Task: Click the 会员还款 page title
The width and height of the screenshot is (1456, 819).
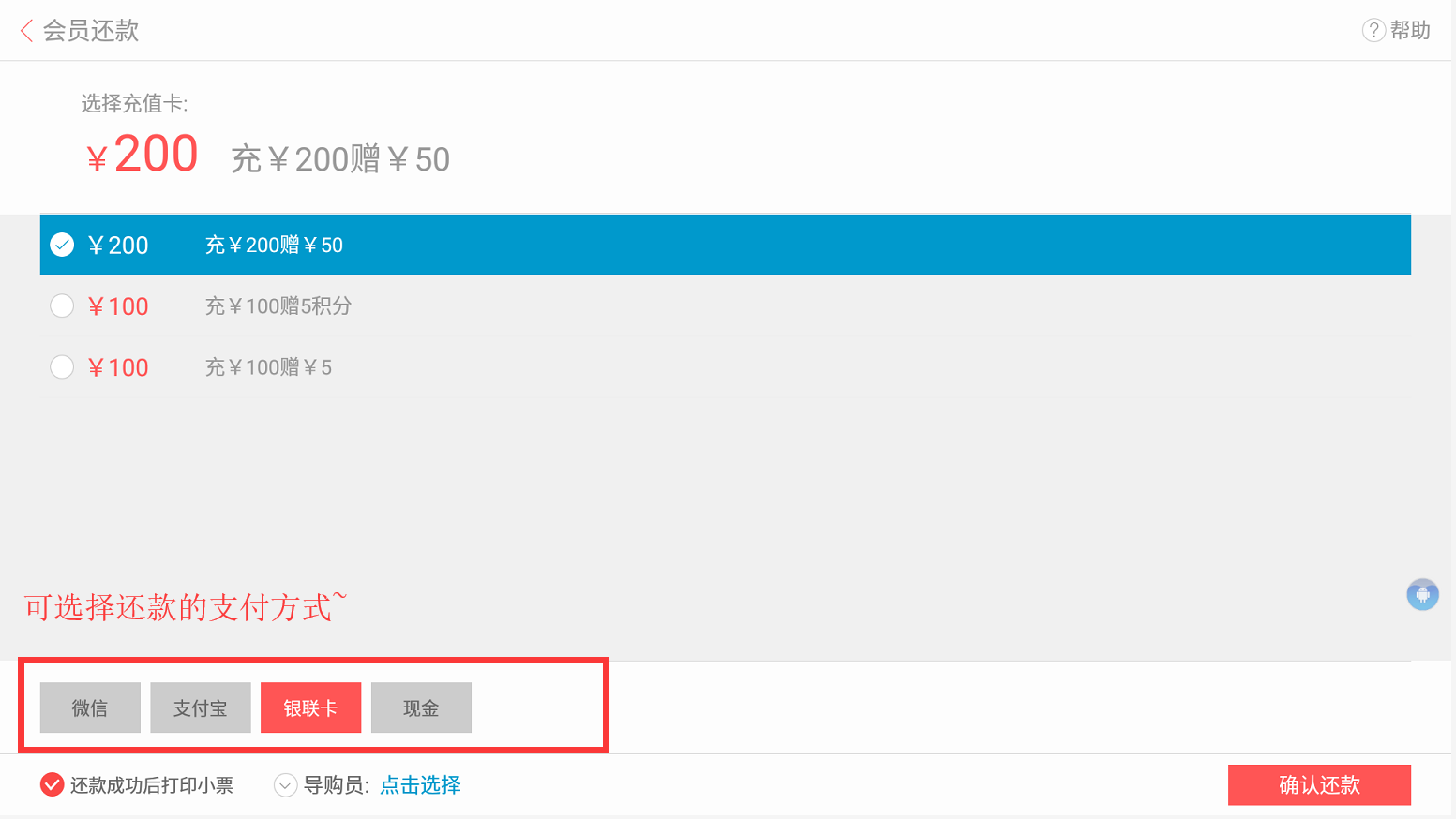Action: pyautogui.click(x=91, y=31)
